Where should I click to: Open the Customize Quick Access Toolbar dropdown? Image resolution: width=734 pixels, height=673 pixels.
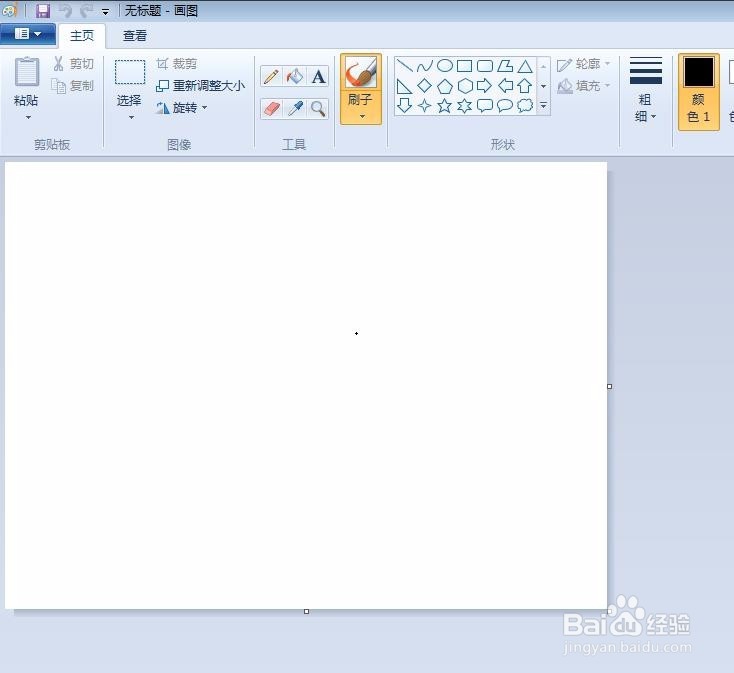pos(106,12)
